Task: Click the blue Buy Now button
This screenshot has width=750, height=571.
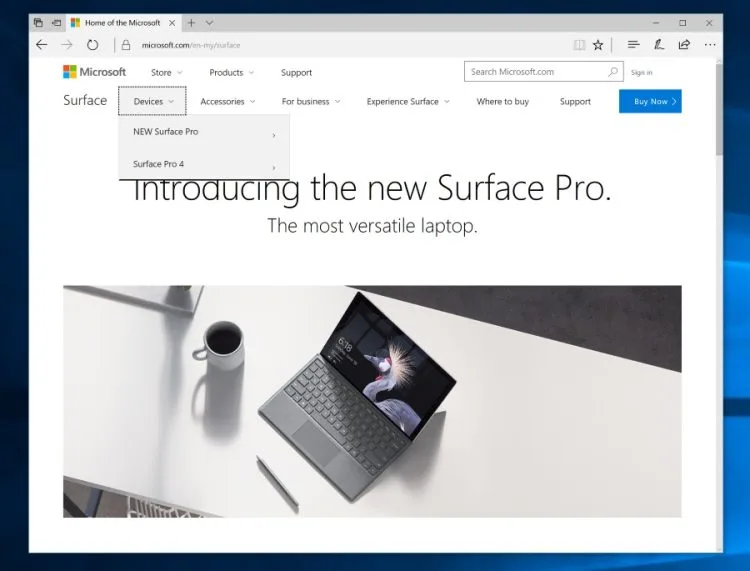Action: [650, 101]
